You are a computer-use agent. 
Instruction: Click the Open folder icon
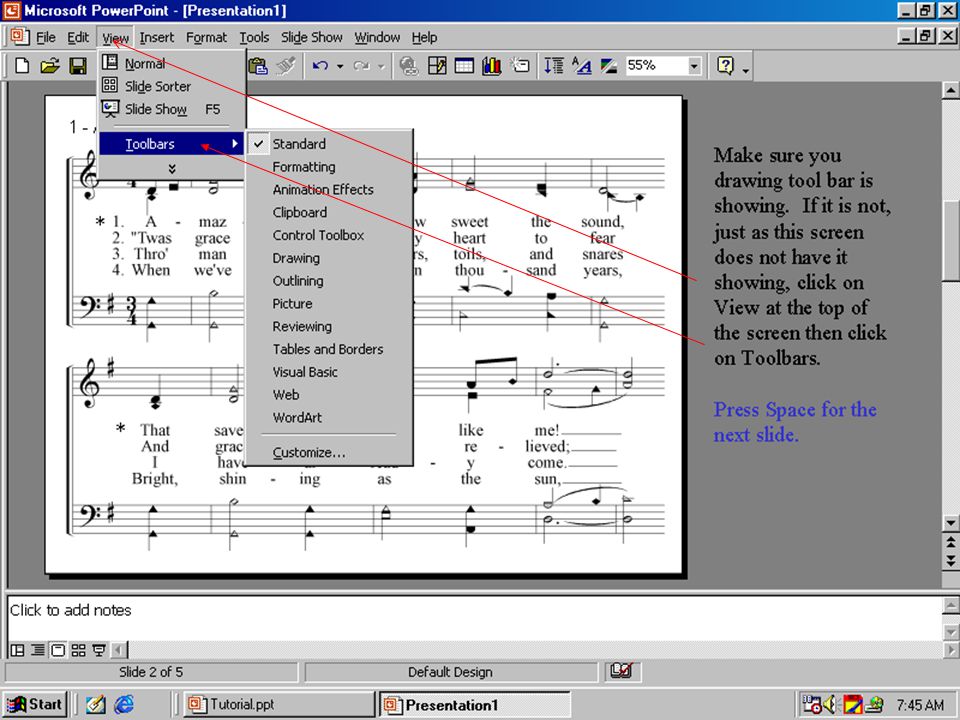[50, 66]
